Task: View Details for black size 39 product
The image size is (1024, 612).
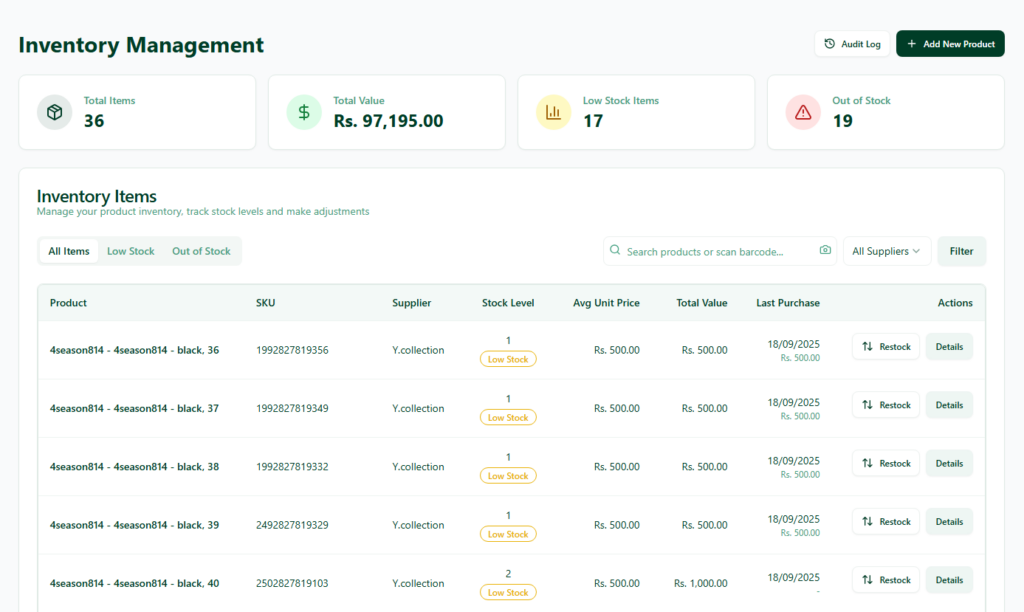Action: 949,522
